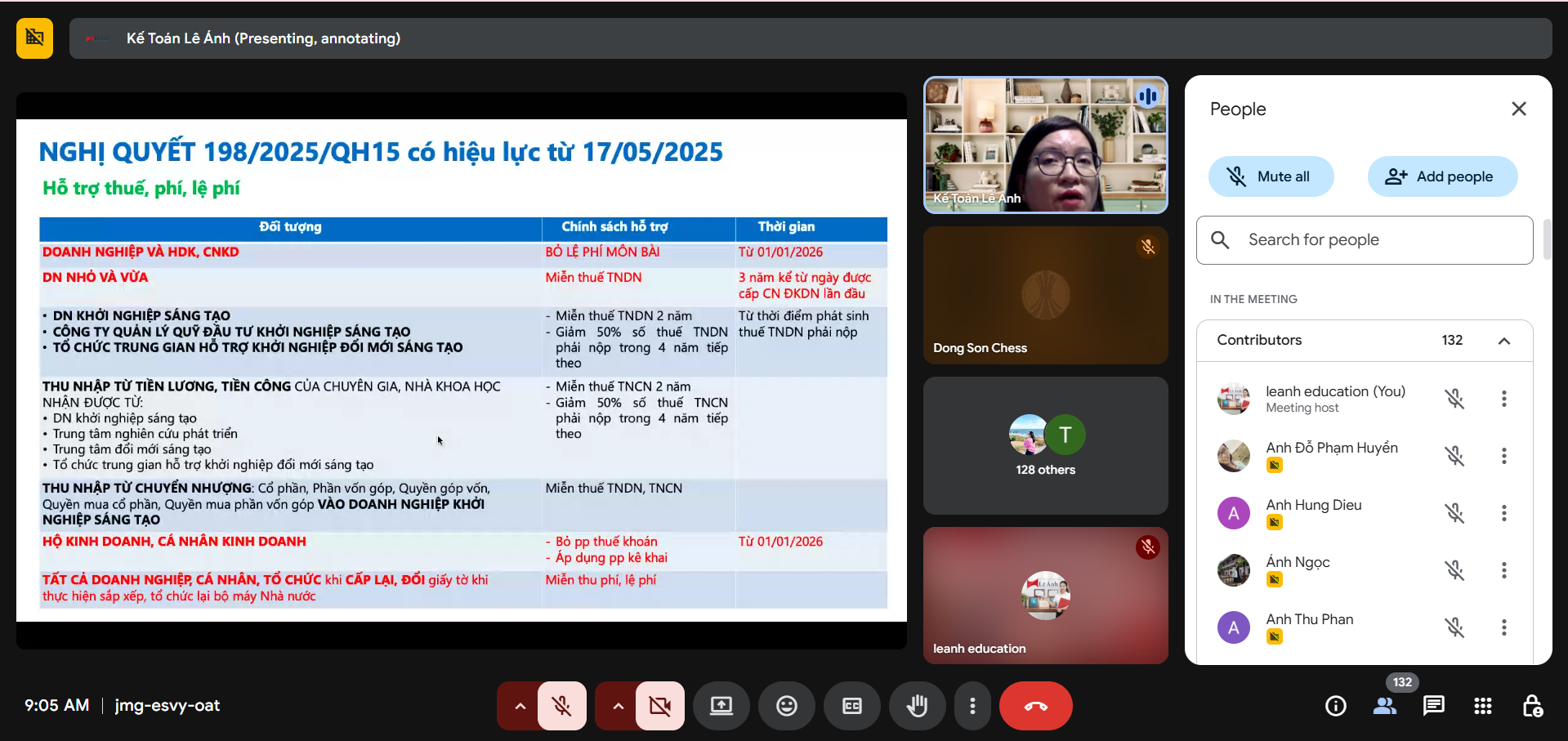Toggle mute for Anh Hung Dieu
Image resolution: width=1568 pixels, height=741 pixels.
pos(1454,513)
